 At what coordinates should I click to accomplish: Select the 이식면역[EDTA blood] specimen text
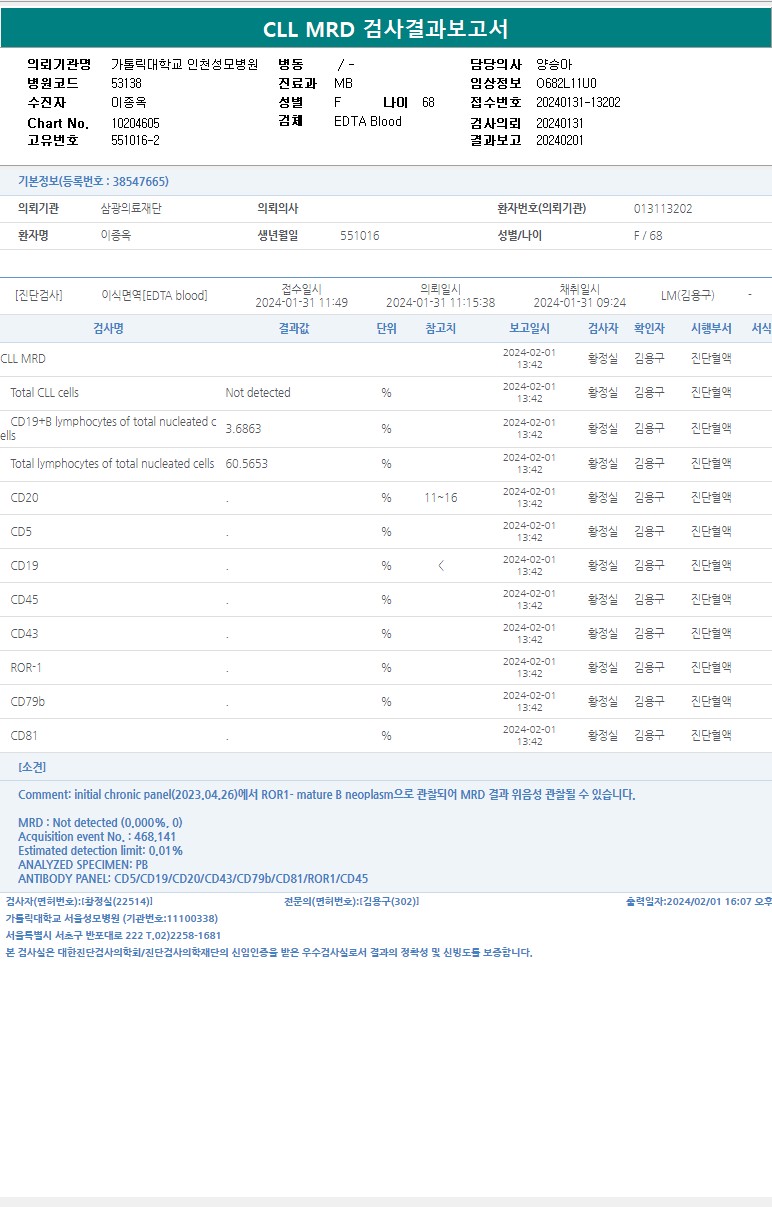pos(154,296)
